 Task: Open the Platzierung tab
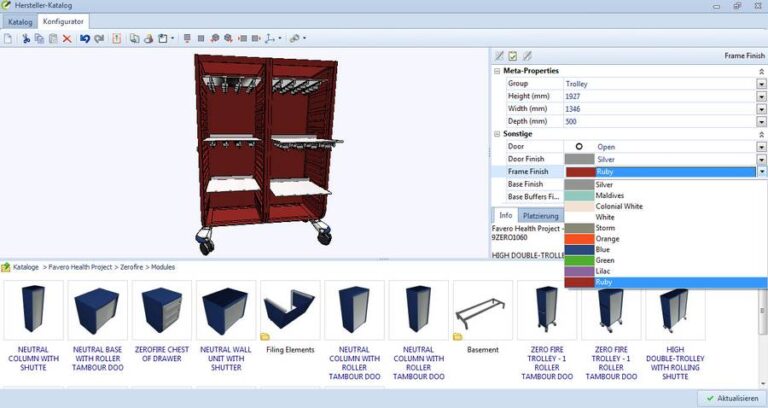[540, 216]
